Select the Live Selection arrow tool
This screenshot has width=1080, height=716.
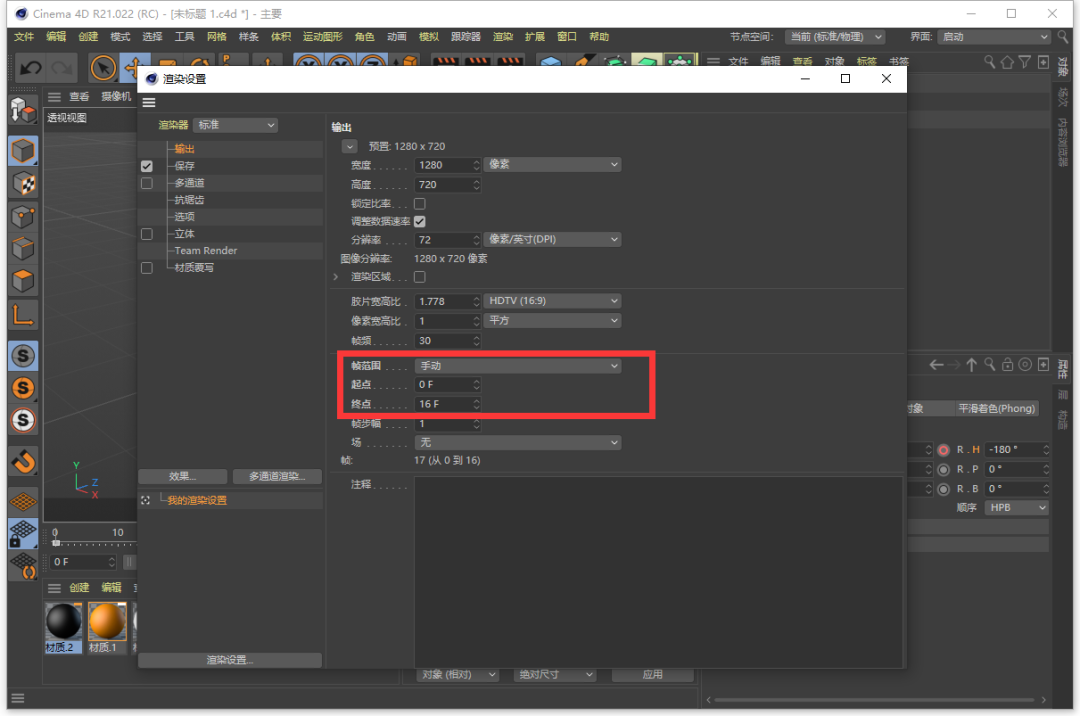(102, 68)
